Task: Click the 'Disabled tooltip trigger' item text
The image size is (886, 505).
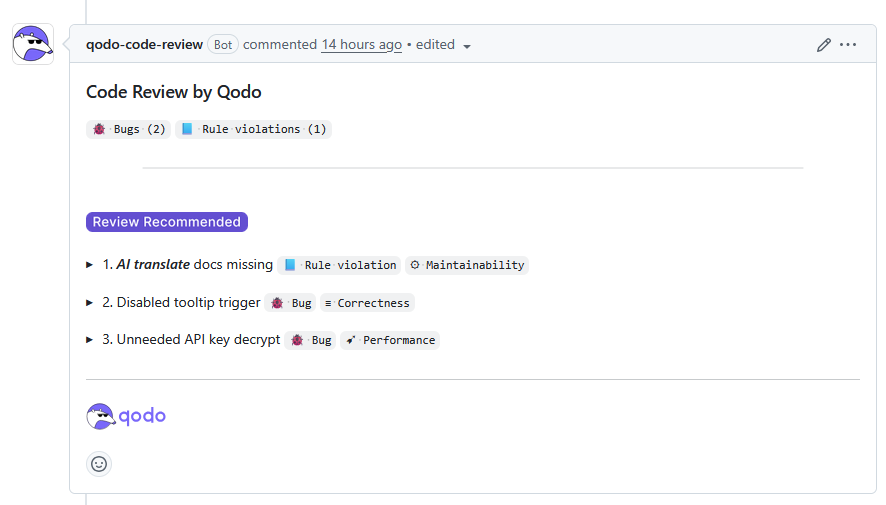Action: click(188, 303)
